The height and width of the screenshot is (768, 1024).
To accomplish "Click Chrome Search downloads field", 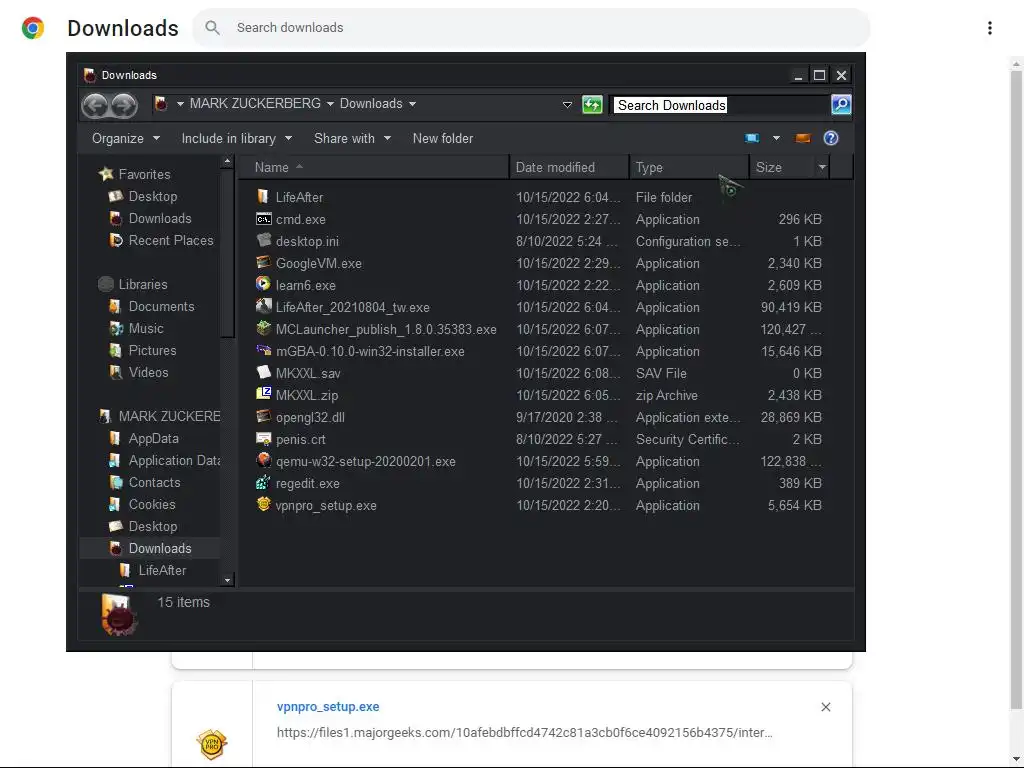I will point(530,27).
